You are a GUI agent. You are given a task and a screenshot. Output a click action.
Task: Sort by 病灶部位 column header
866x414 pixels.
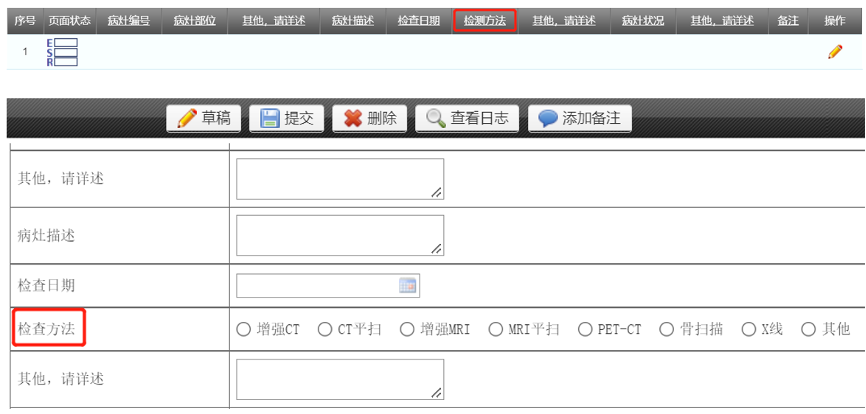pos(194,21)
